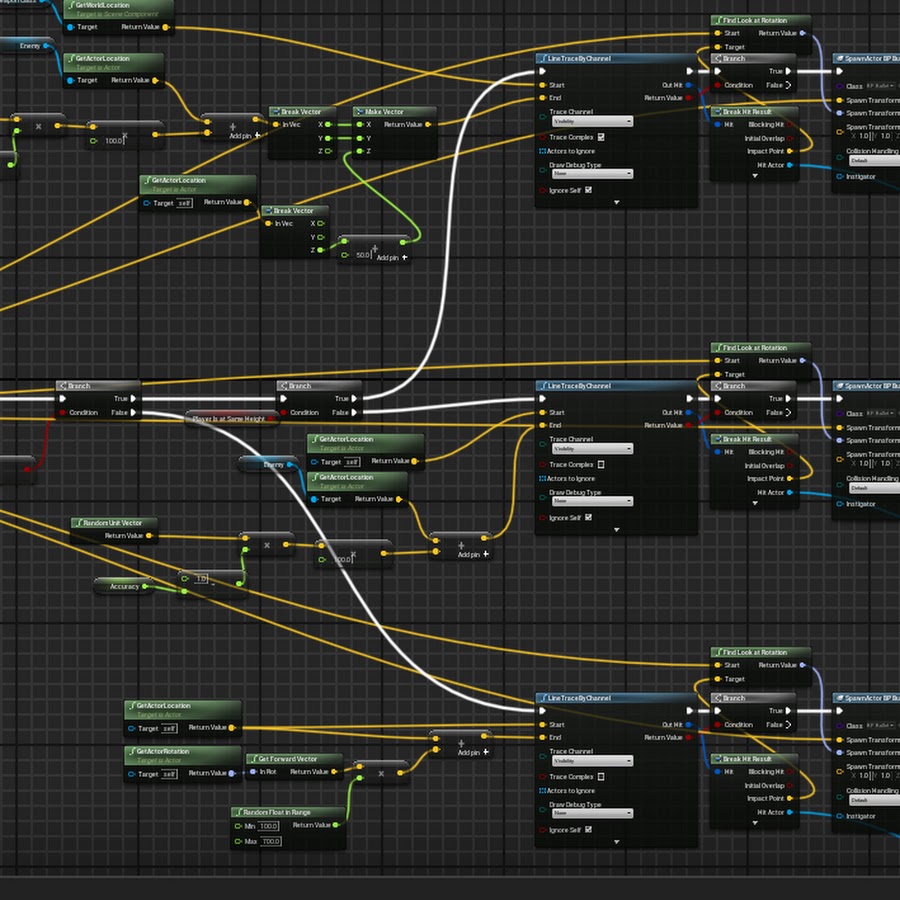Click the Get Forward Vector node icon

point(254,759)
